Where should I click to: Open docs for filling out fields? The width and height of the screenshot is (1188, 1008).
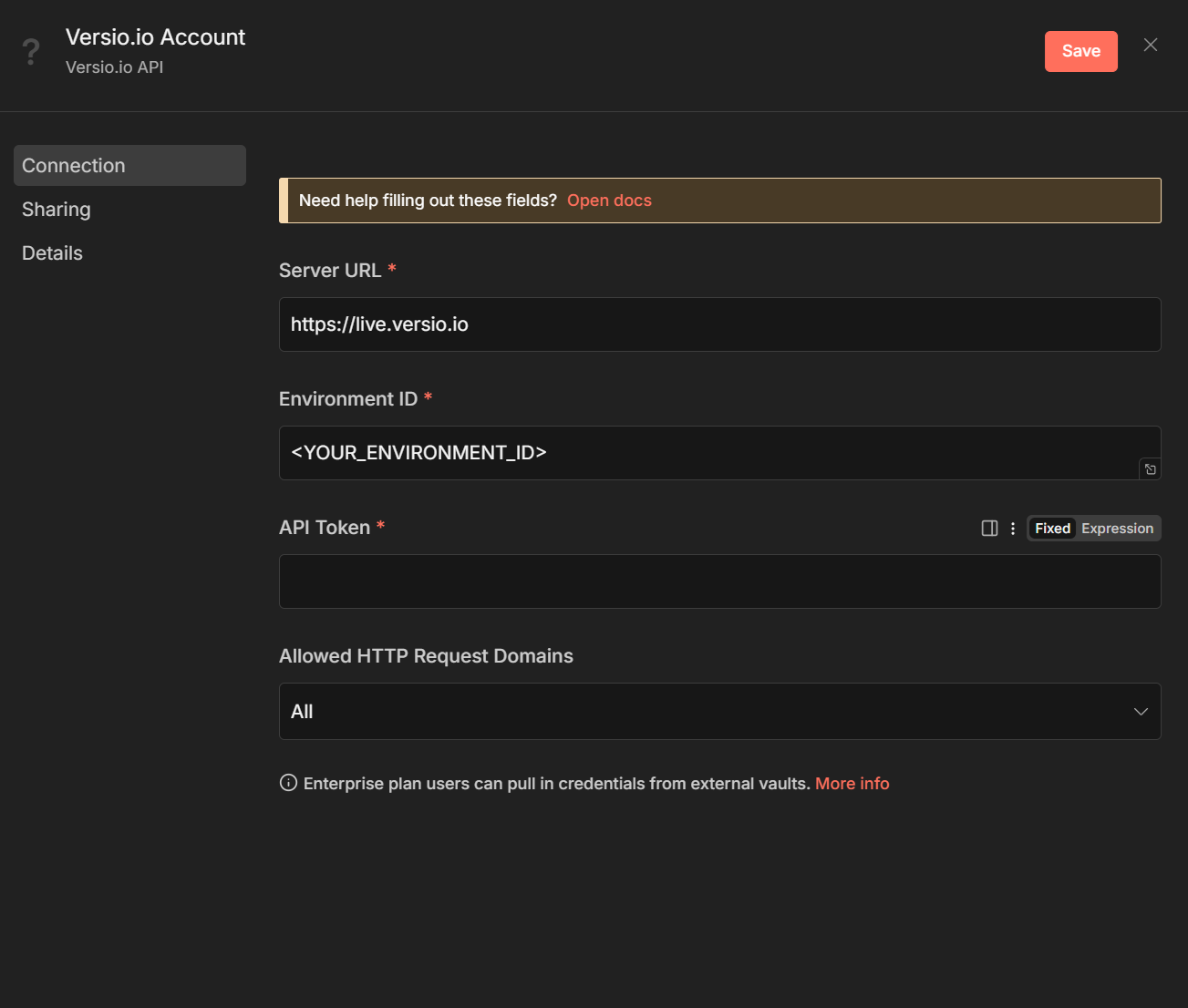pyautogui.click(x=609, y=201)
